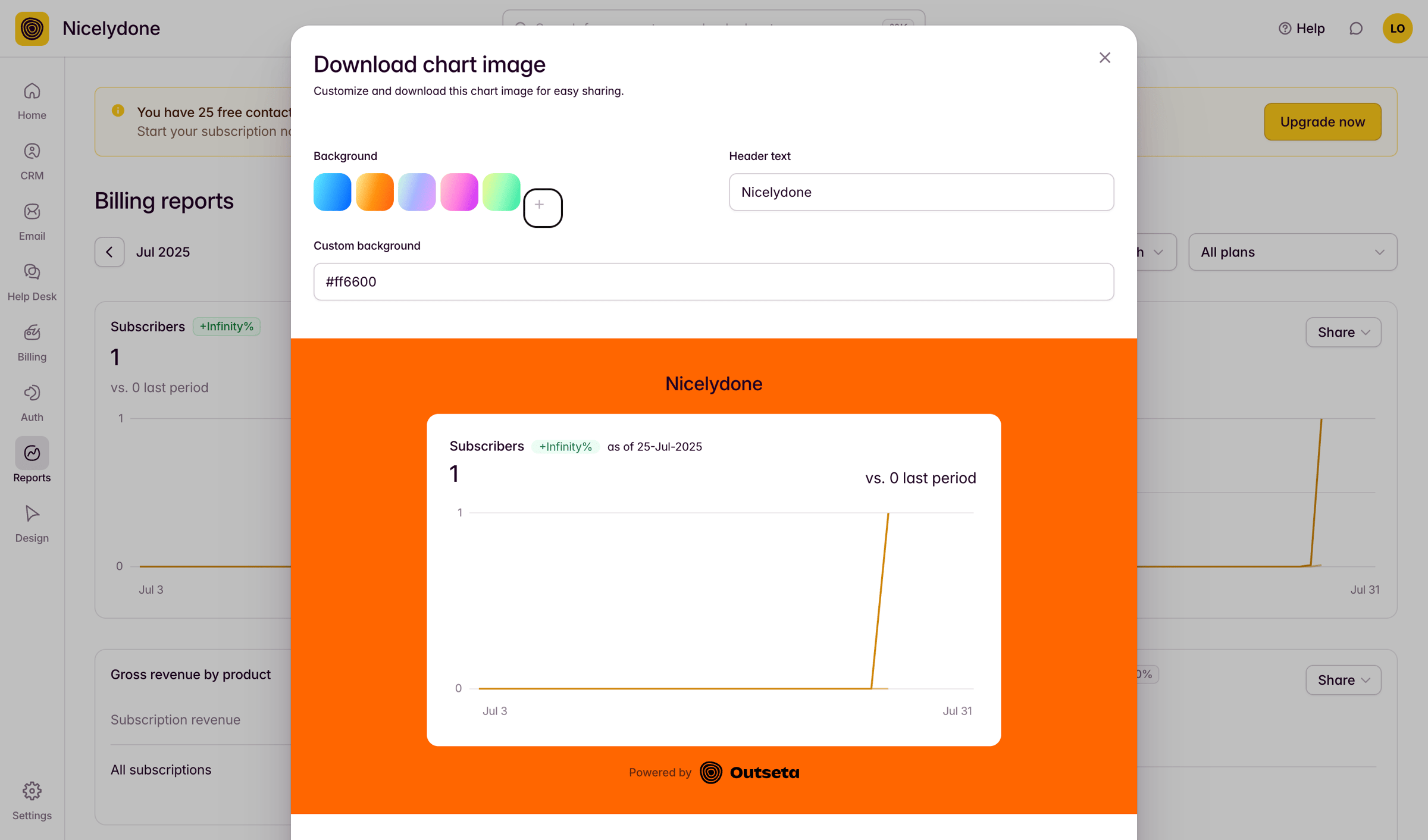Open CRM in the sidebar
The width and height of the screenshot is (1428, 840).
32,161
